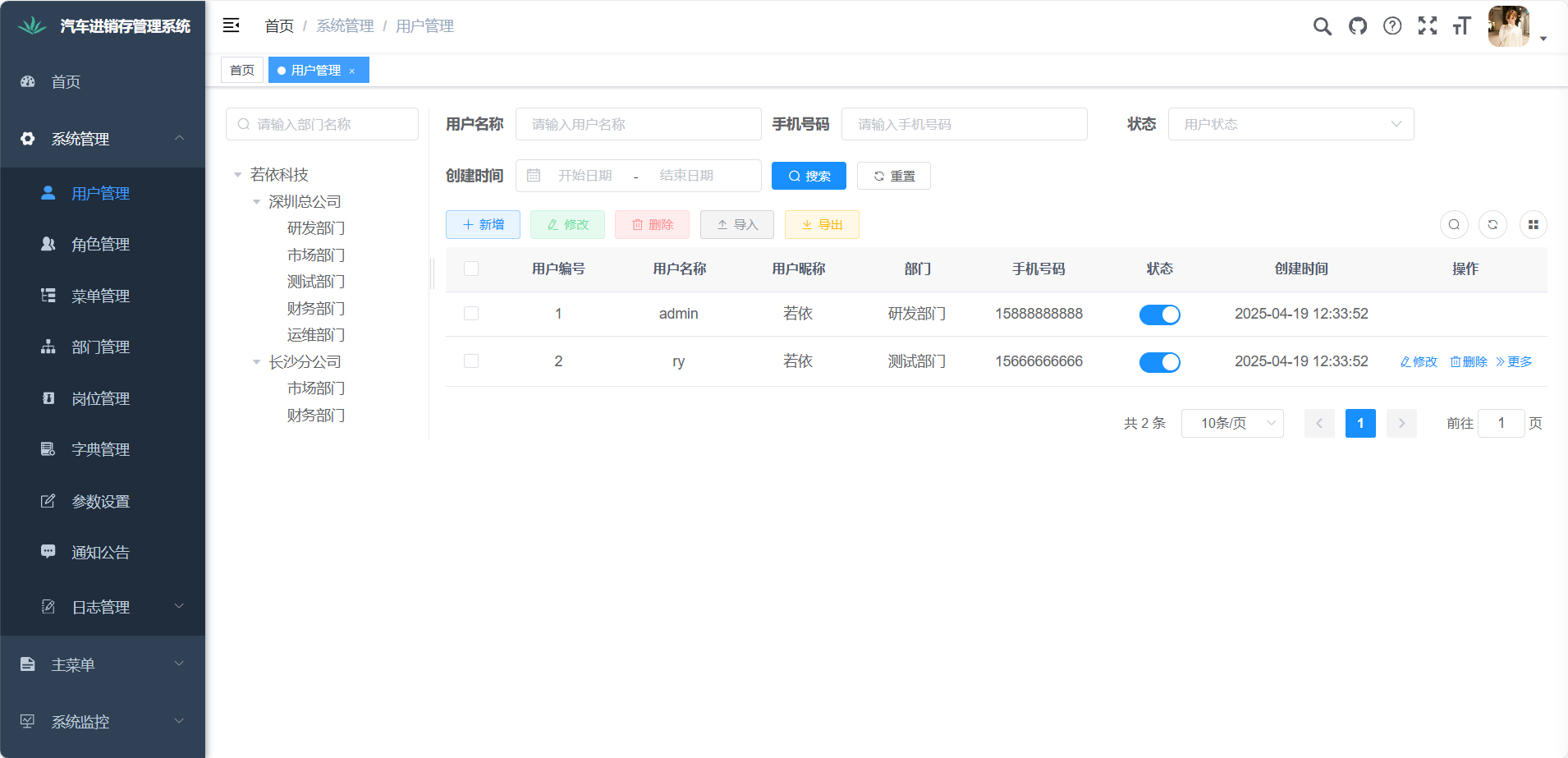Click 删除 link in ry row
The width and height of the screenshot is (1568, 758).
point(1469,362)
